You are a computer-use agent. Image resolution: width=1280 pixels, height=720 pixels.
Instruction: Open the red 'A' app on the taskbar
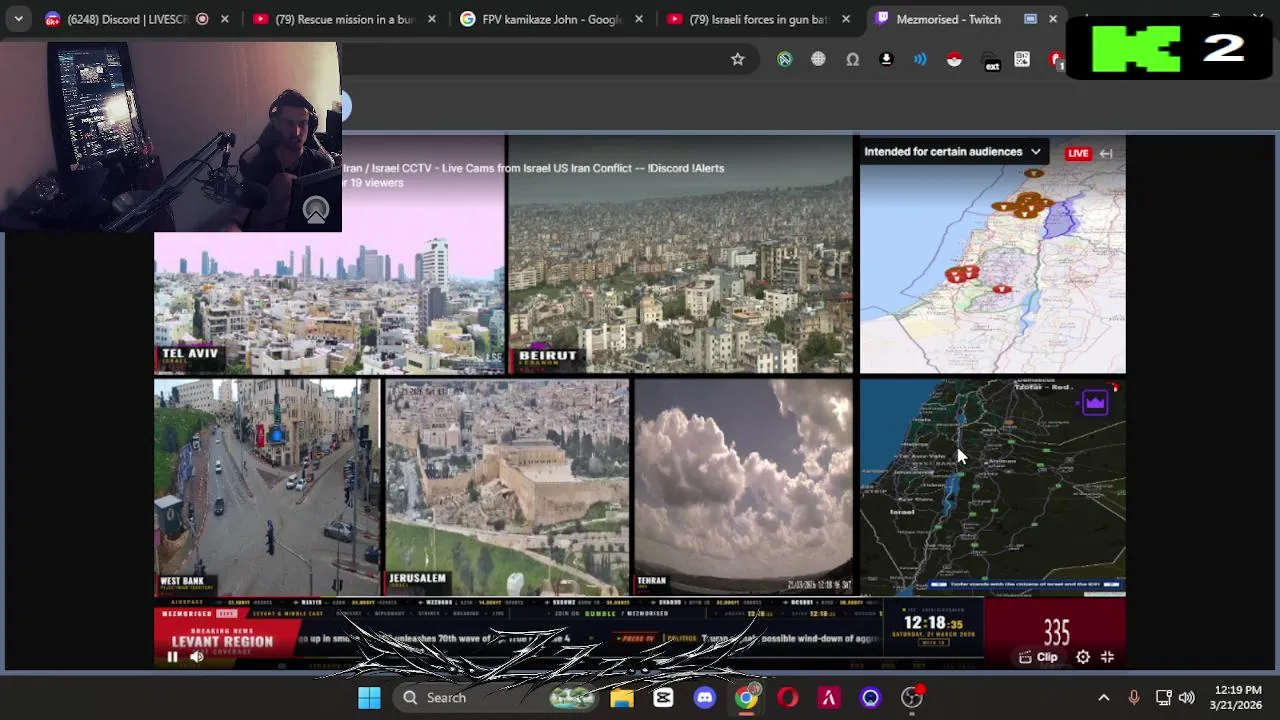coord(829,697)
